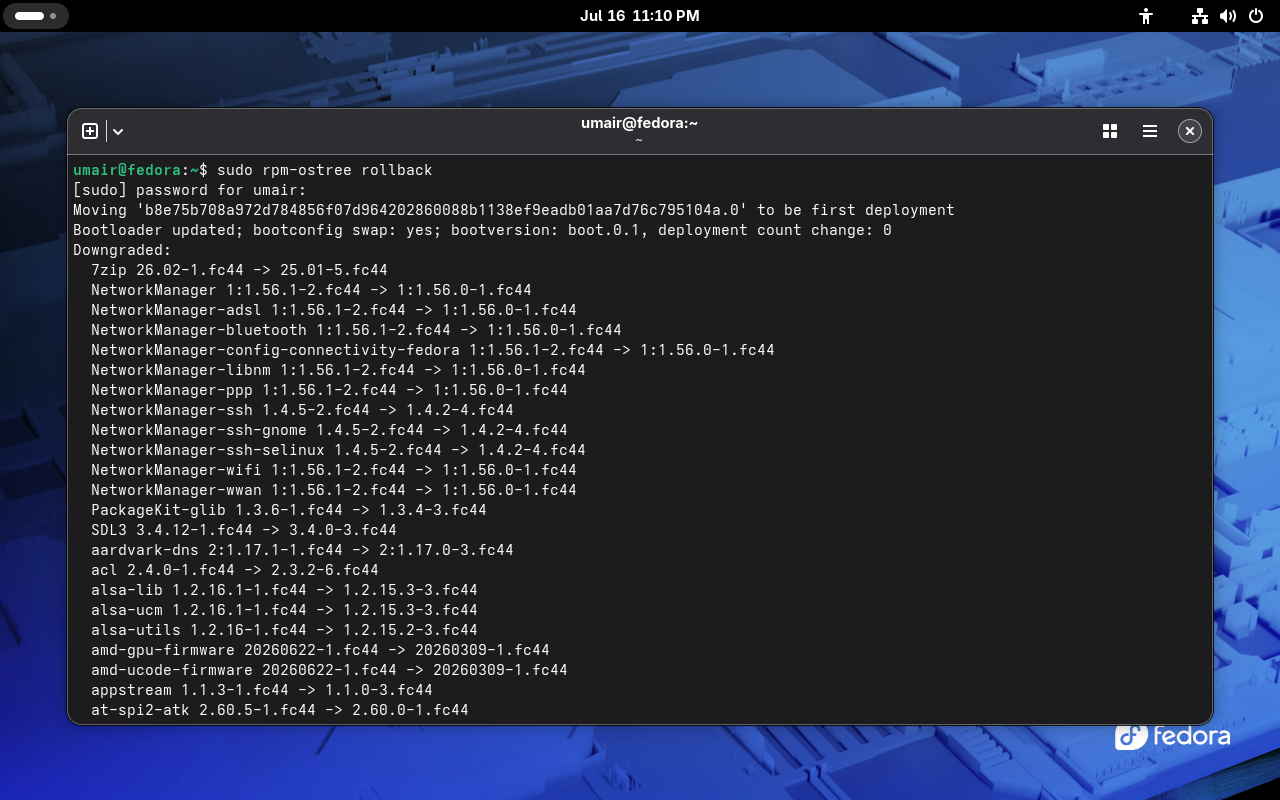Click the 'umair@fedora' prompt text
The height and width of the screenshot is (800, 1280).
(x=127, y=170)
